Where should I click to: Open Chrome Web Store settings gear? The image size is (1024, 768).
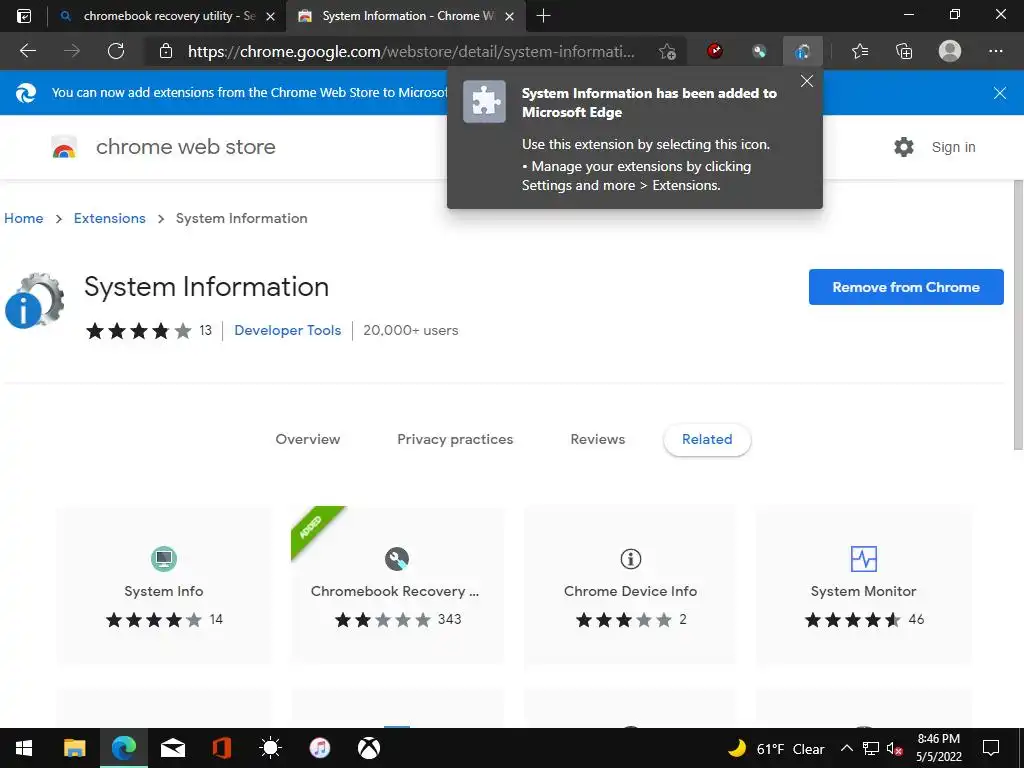coord(904,147)
